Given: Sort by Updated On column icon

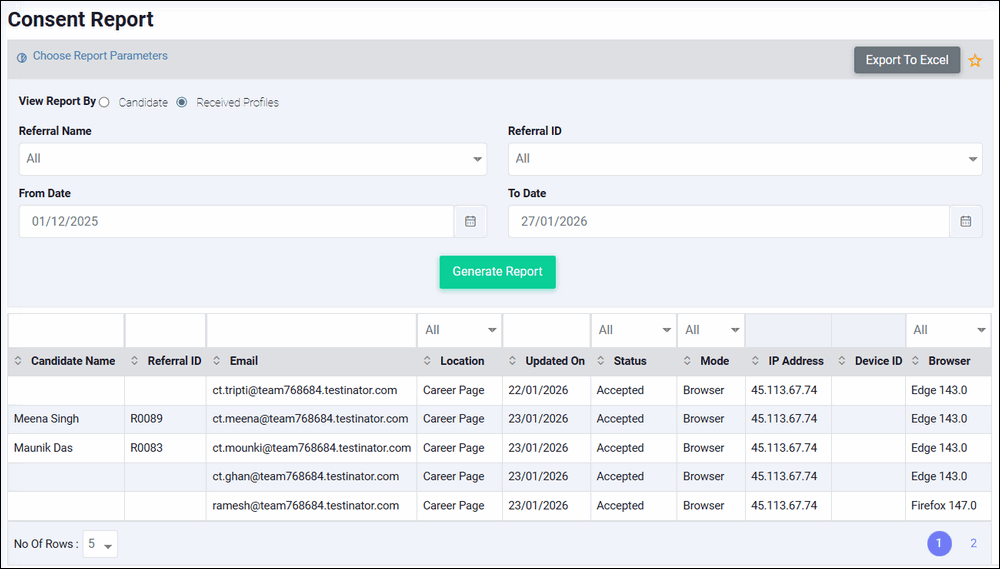Looking at the screenshot, I should pos(512,361).
